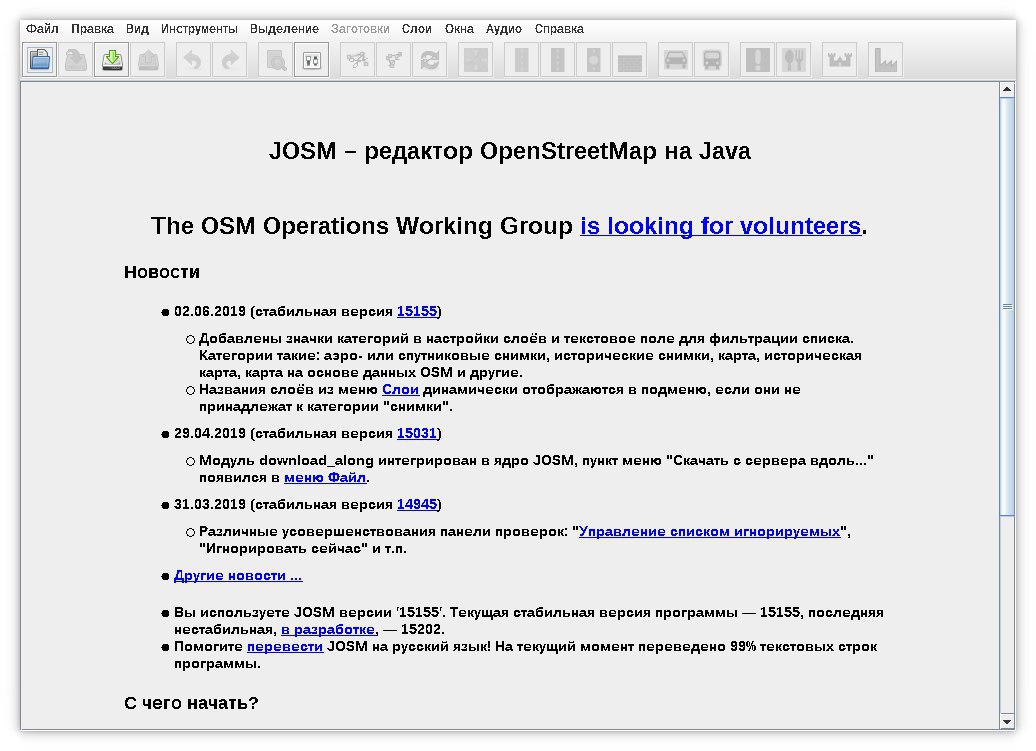
Task: Click the circular arrows refresh icon
Action: tap(429, 60)
